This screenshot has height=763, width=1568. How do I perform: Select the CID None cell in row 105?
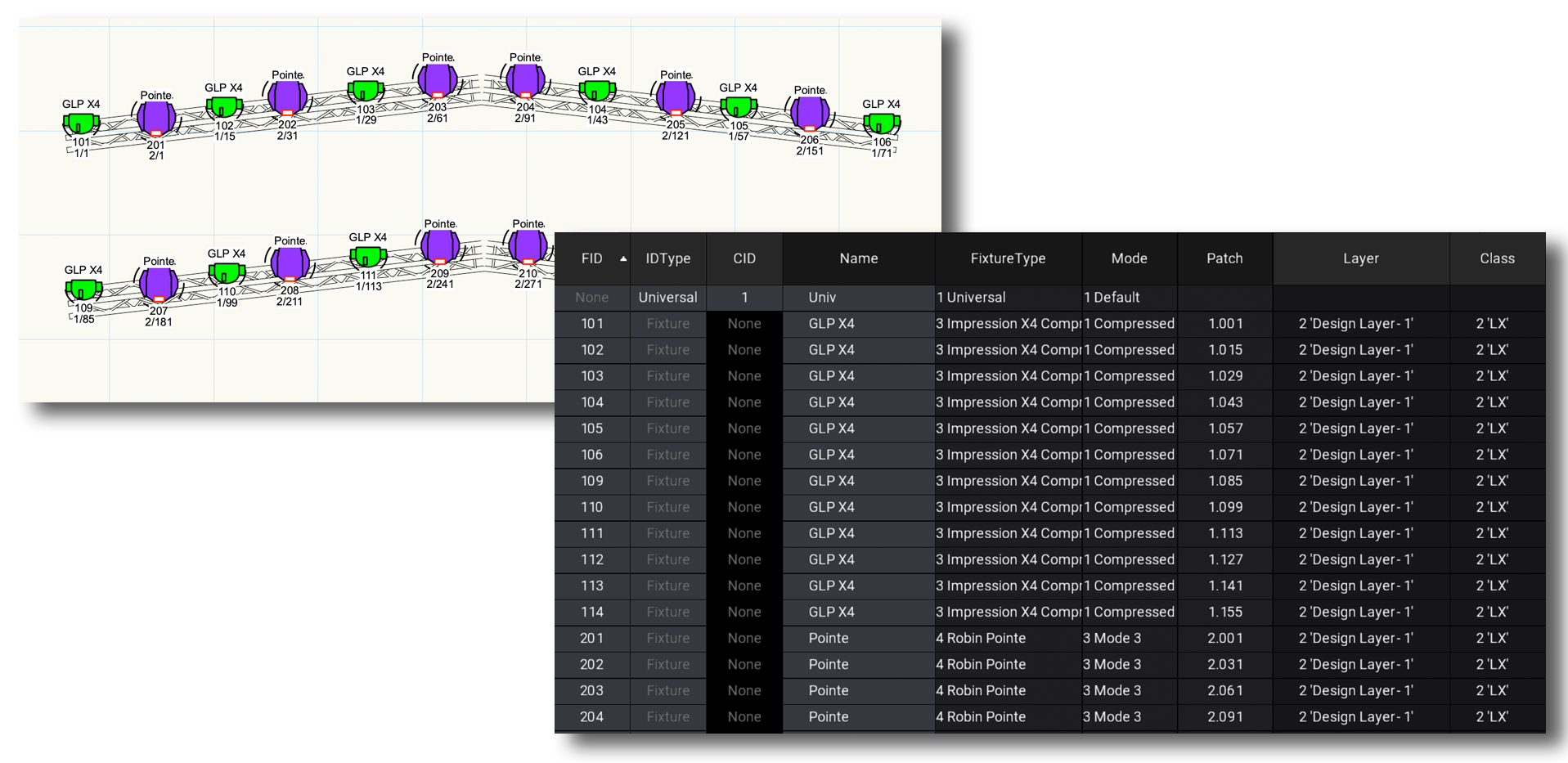tap(744, 429)
